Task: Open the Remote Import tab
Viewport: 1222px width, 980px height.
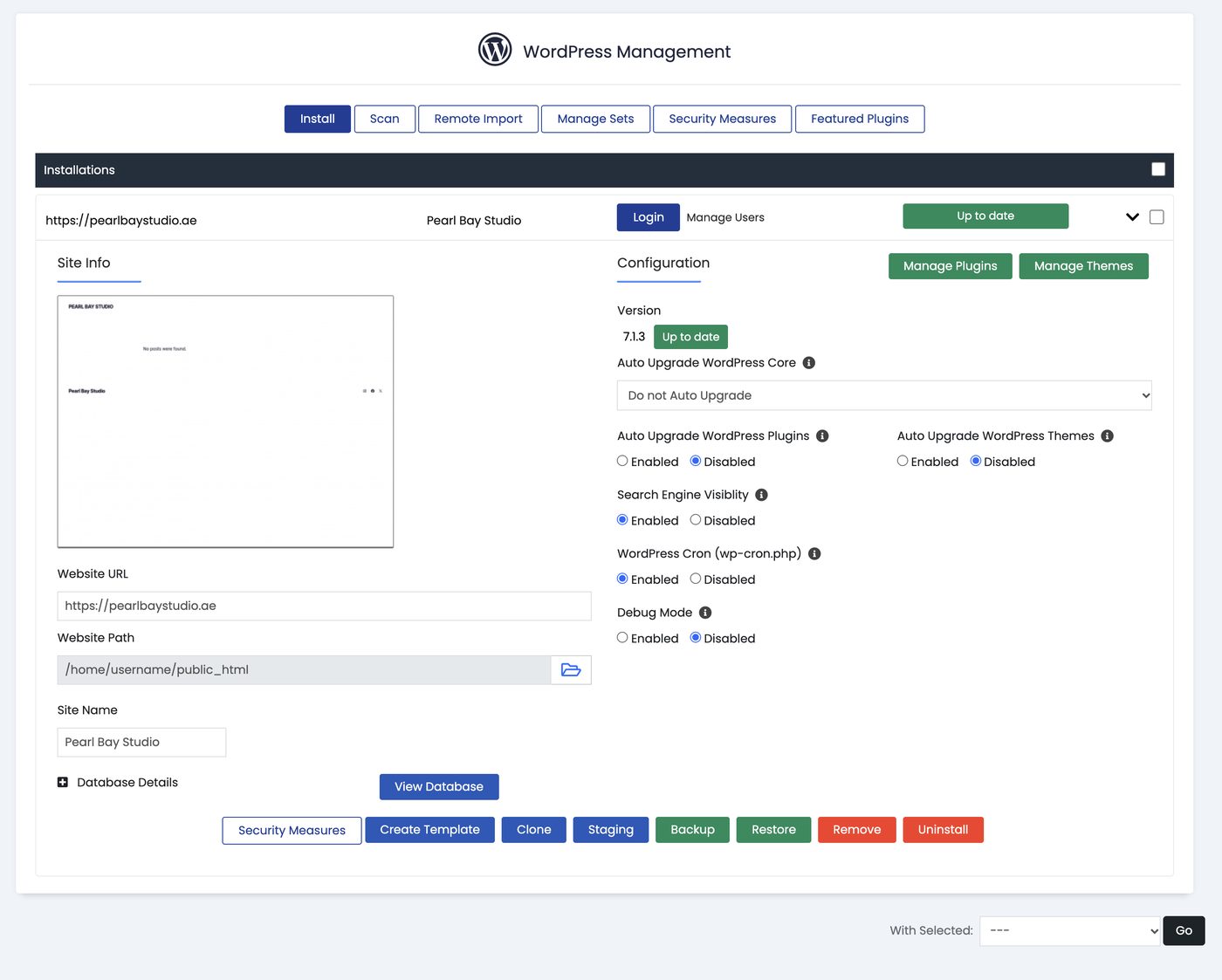Action: click(478, 119)
